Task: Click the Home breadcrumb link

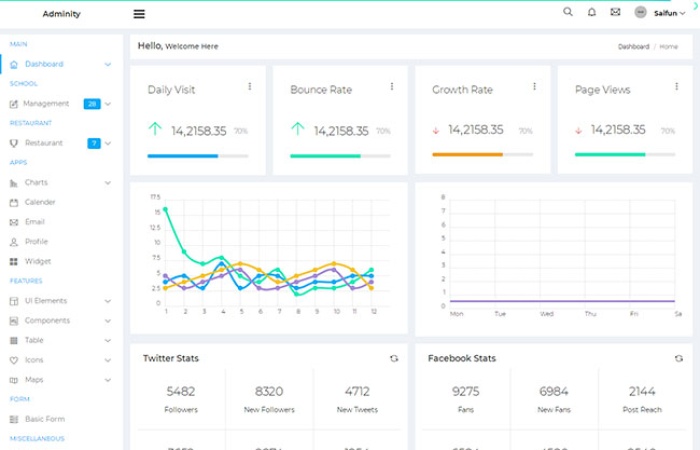Action: coord(668,46)
